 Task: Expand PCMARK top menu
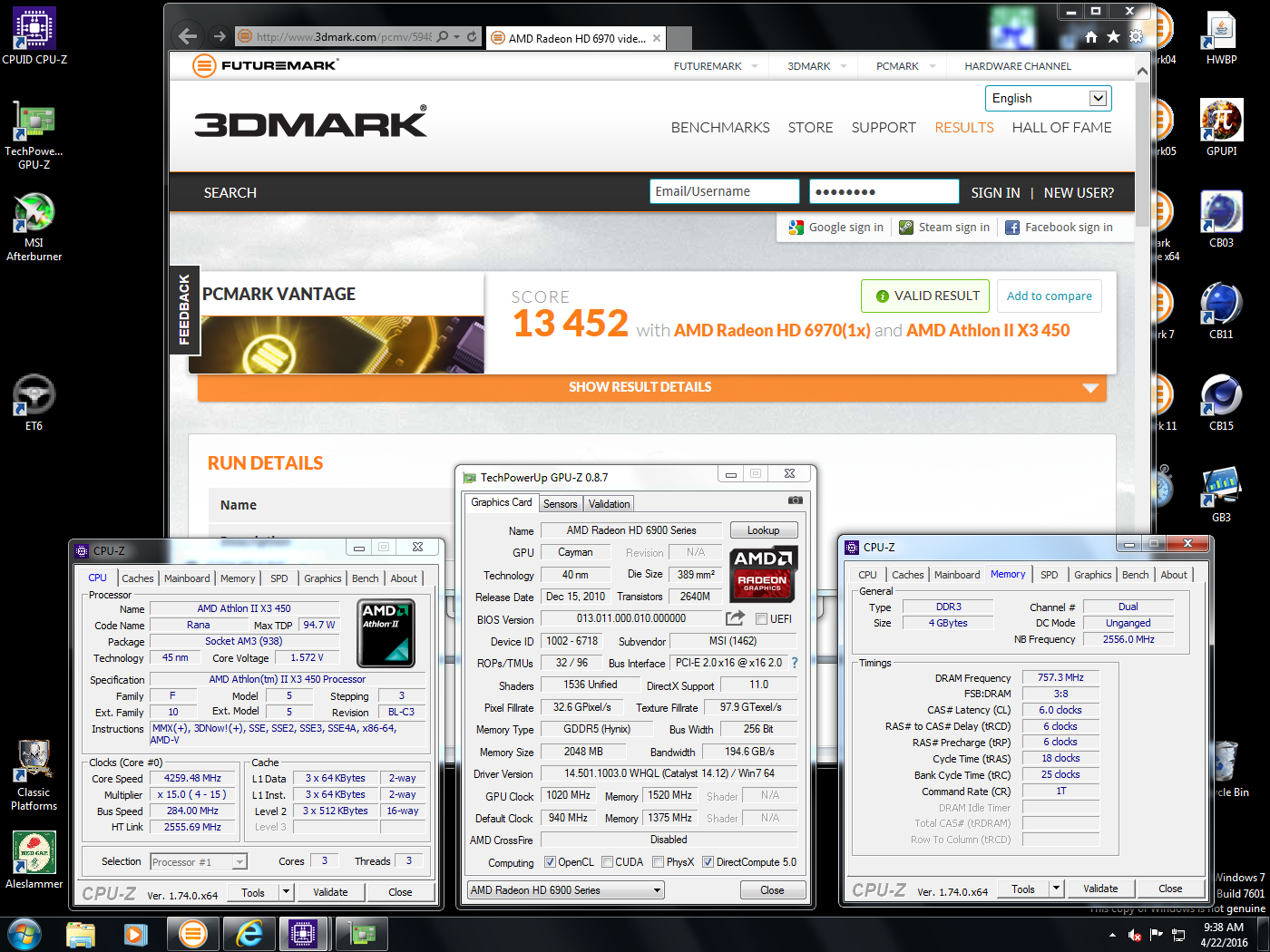pyautogui.click(x=904, y=66)
